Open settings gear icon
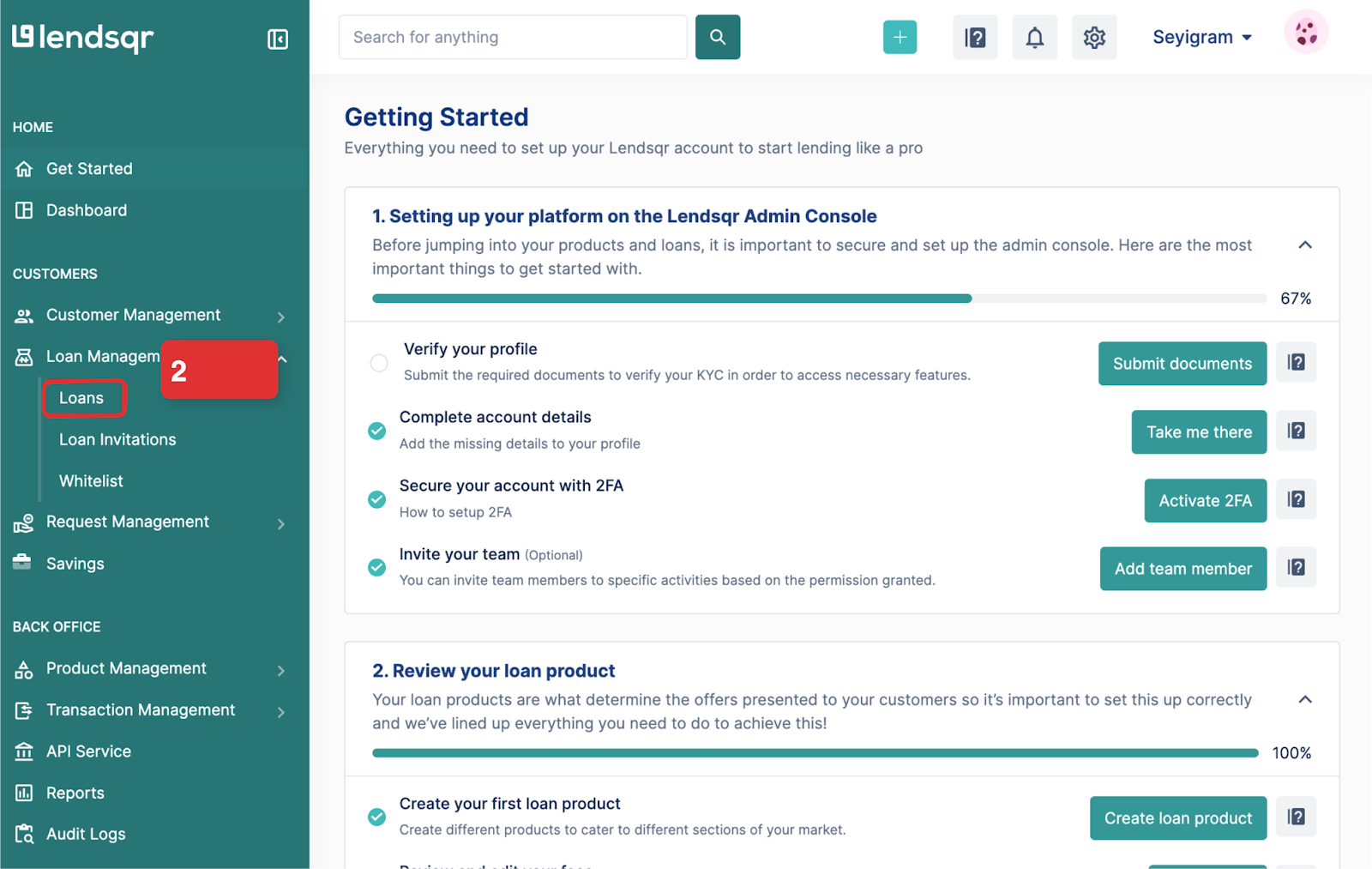The height and width of the screenshot is (869, 1372). pyautogui.click(x=1094, y=37)
